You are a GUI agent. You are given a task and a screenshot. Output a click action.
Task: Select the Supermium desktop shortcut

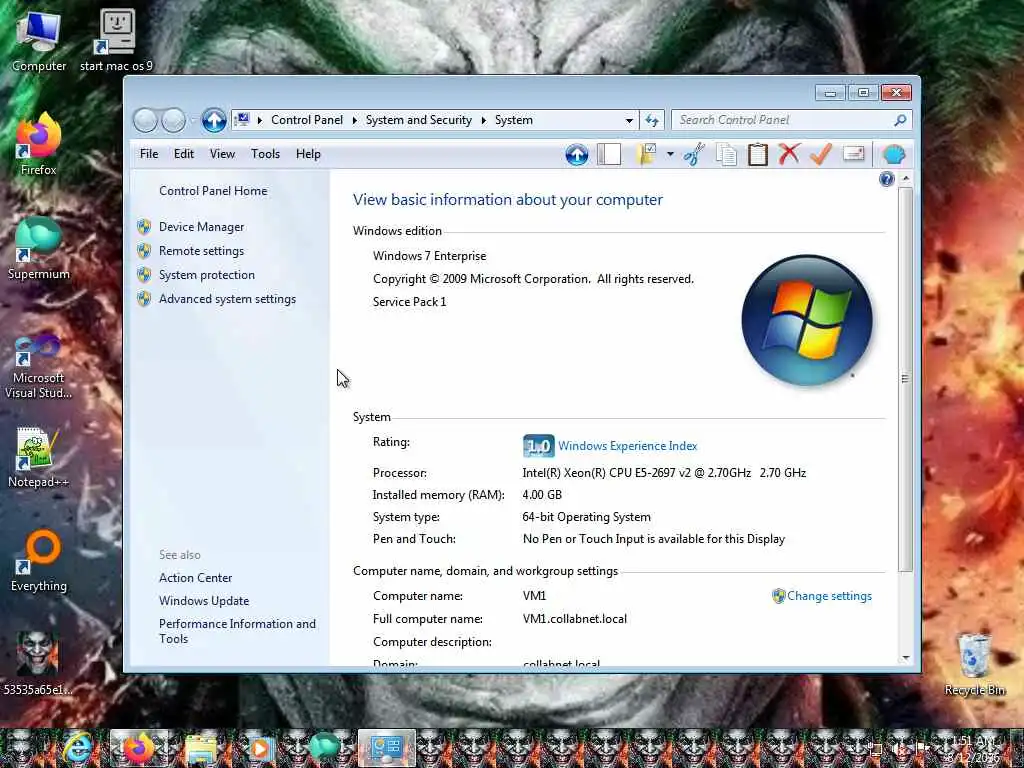[39, 249]
